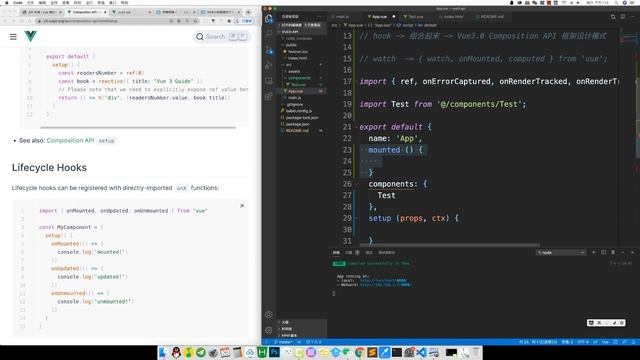This screenshot has height=360, width=640.
Task: Open Visual Studio Code in the Dock
Action: [x=422, y=352]
